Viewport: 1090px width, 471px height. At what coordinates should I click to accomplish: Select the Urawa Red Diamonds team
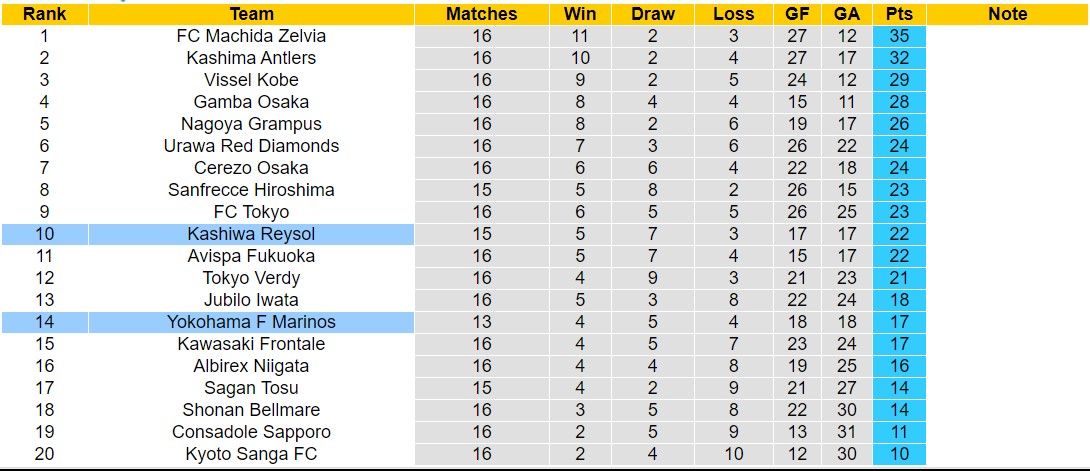251,146
